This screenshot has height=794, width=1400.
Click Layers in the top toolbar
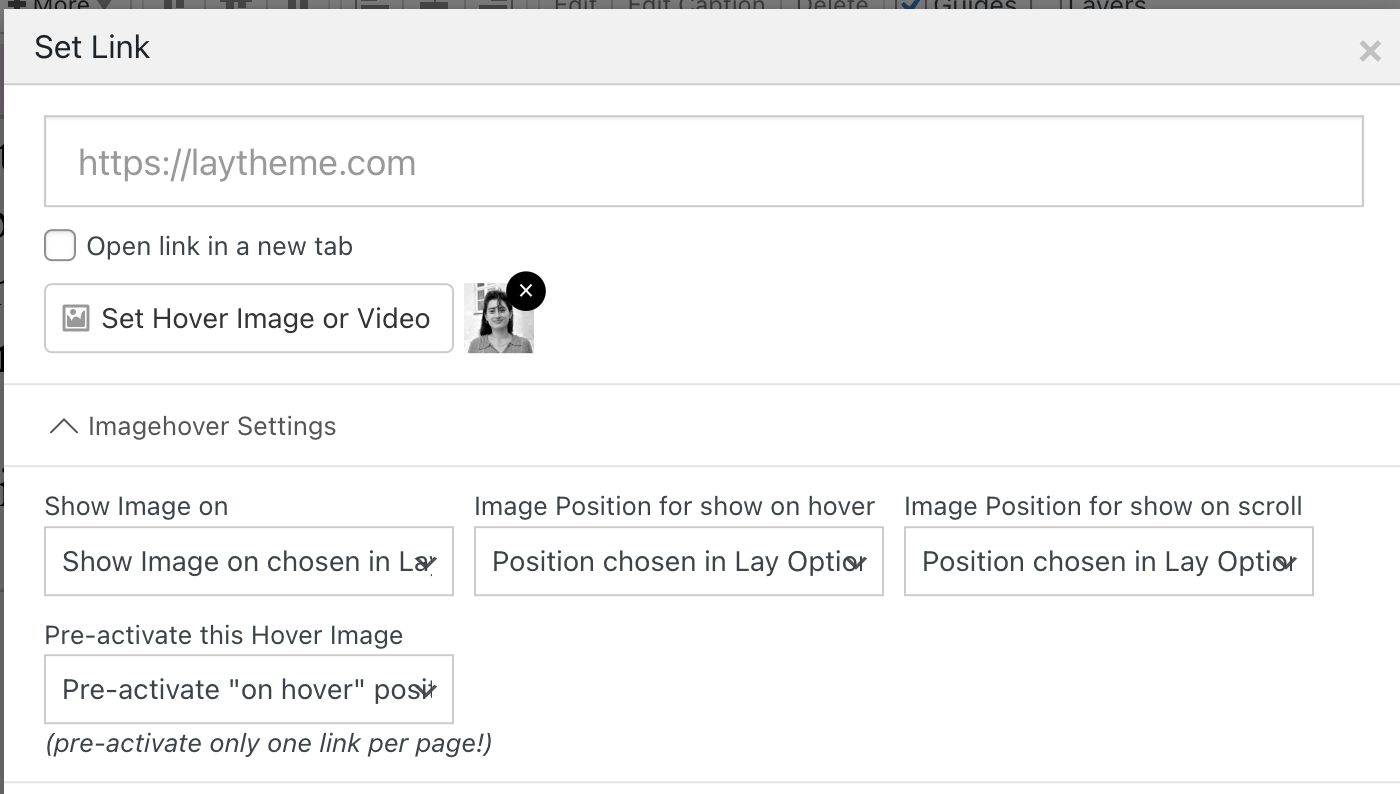click(1107, 5)
